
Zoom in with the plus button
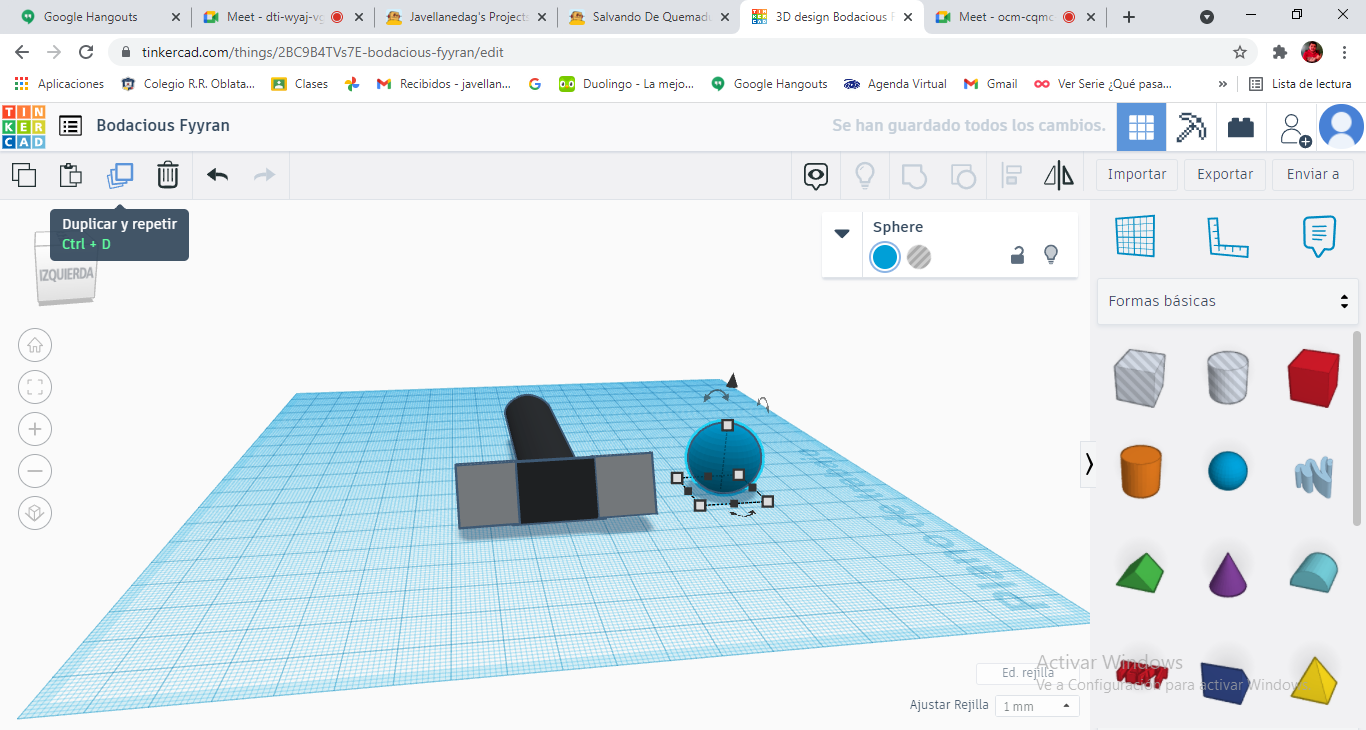click(x=35, y=430)
